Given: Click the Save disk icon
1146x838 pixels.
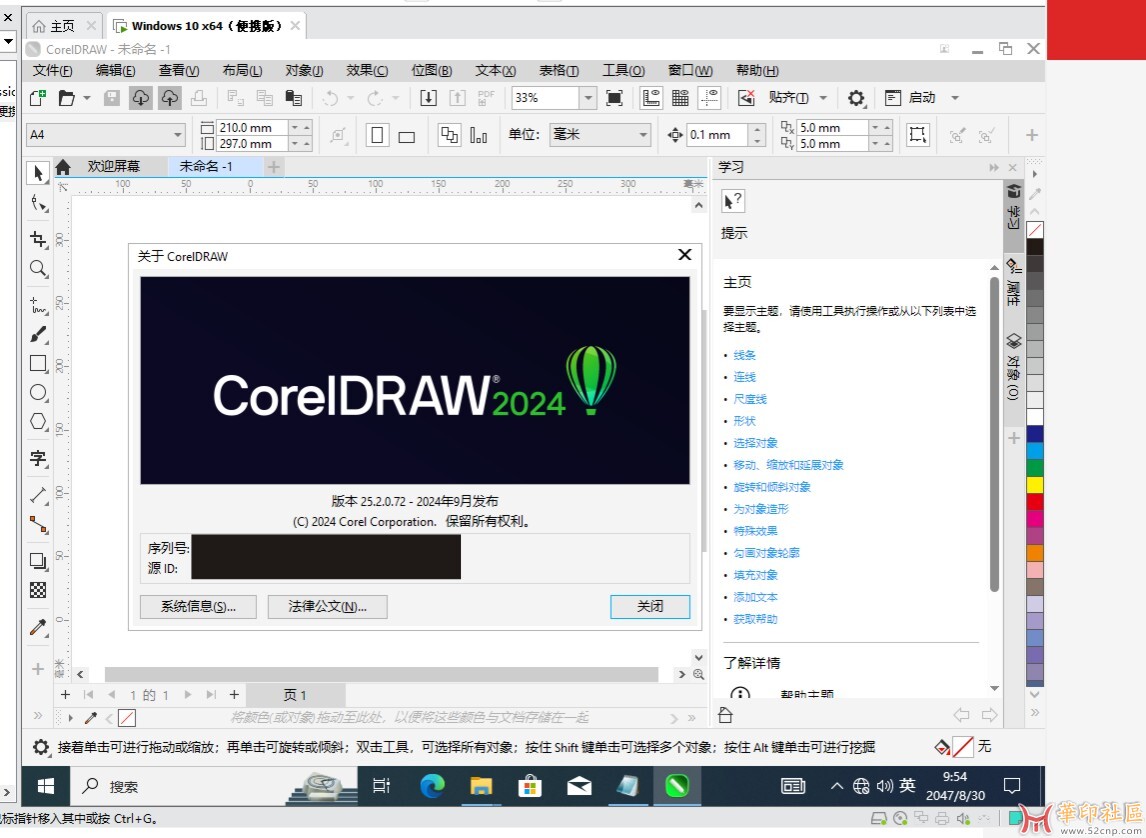Looking at the screenshot, I should tap(111, 98).
